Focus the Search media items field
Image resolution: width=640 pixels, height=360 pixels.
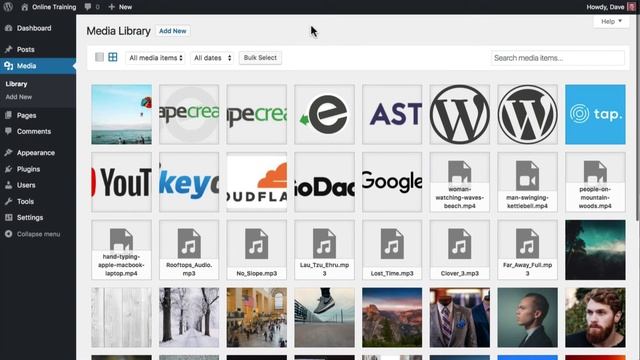(x=558, y=58)
